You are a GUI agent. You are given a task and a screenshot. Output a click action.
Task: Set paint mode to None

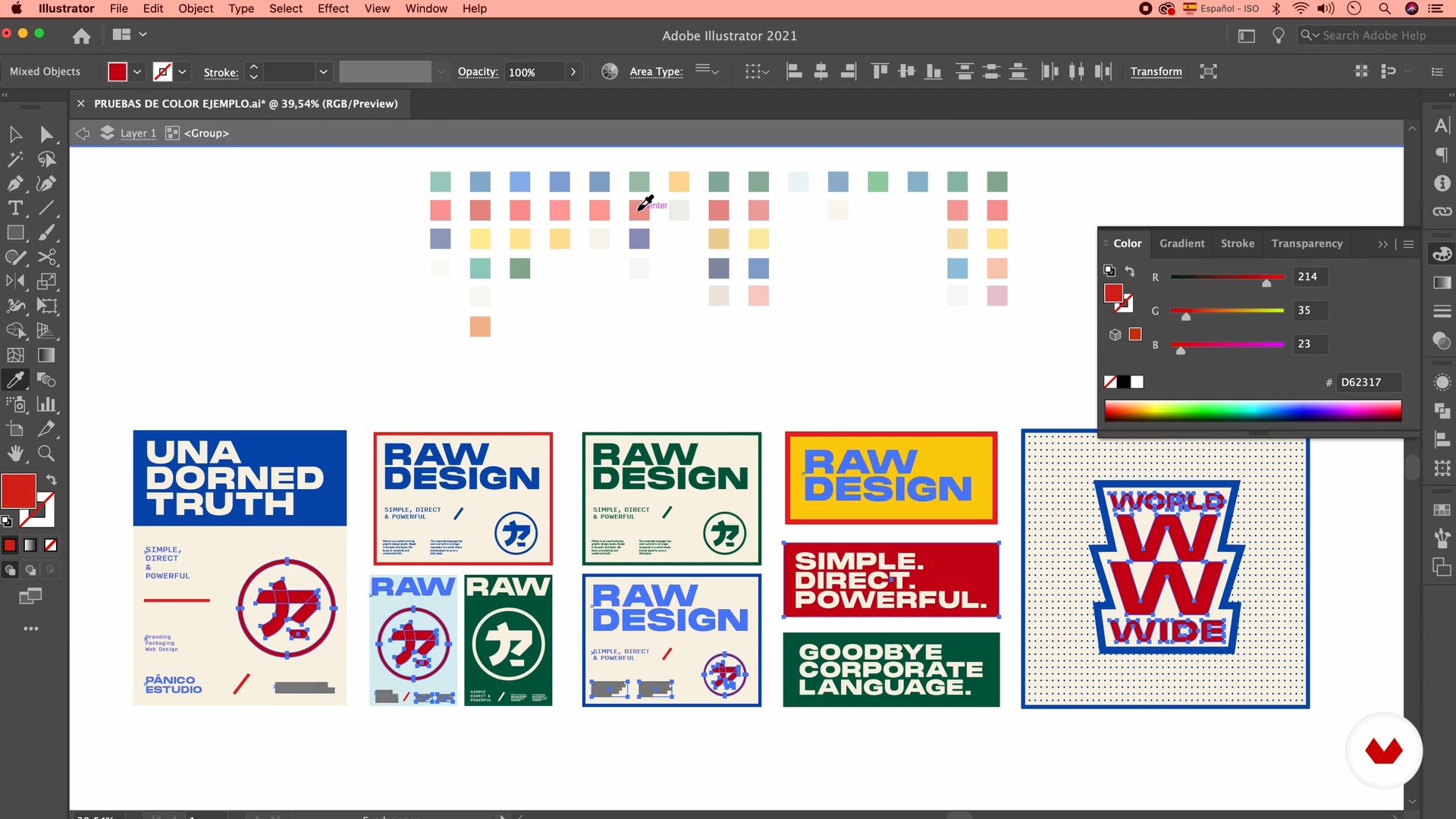51,545
